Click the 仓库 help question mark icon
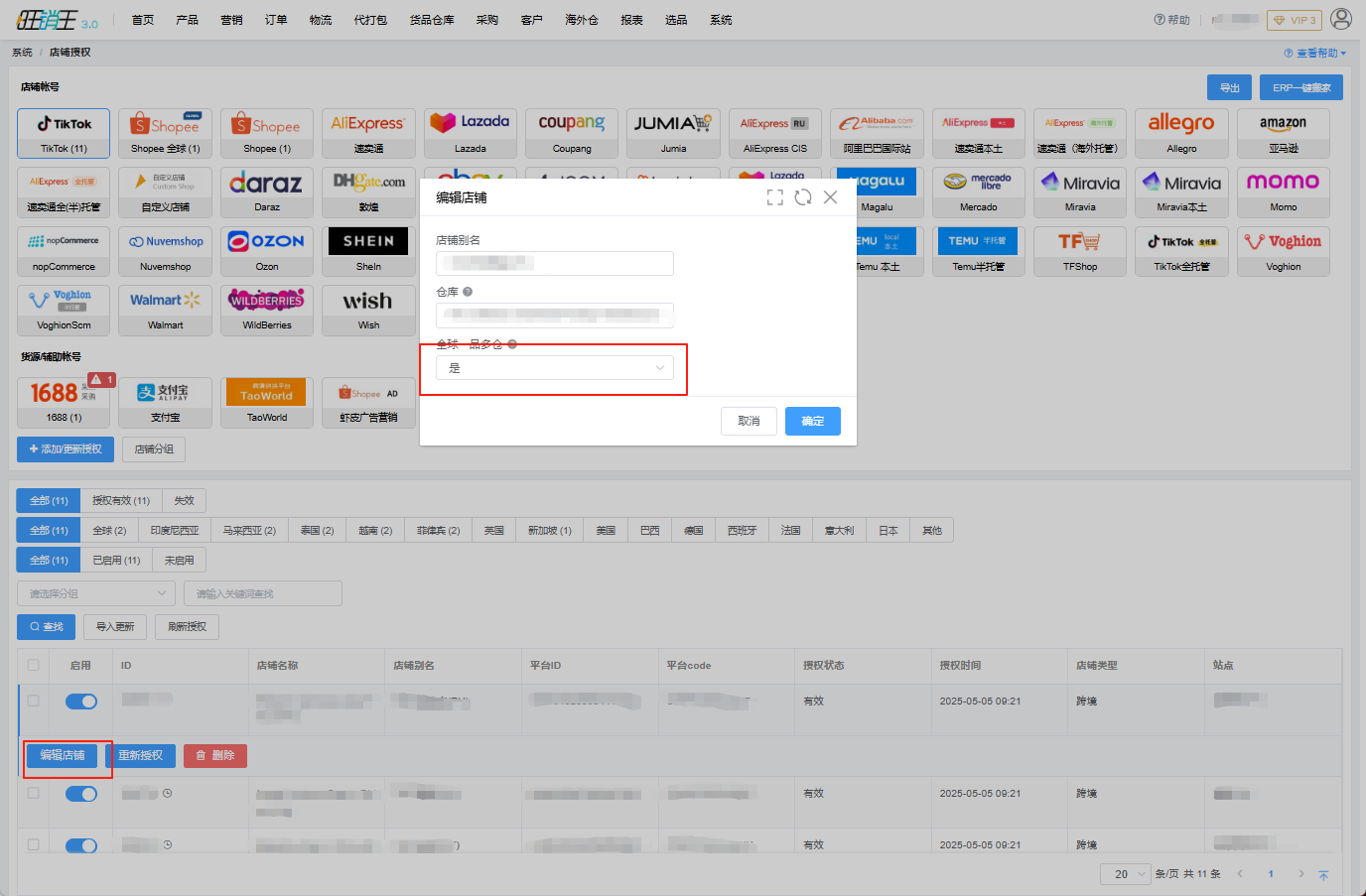1366x896 pixels. coord(468,292)
